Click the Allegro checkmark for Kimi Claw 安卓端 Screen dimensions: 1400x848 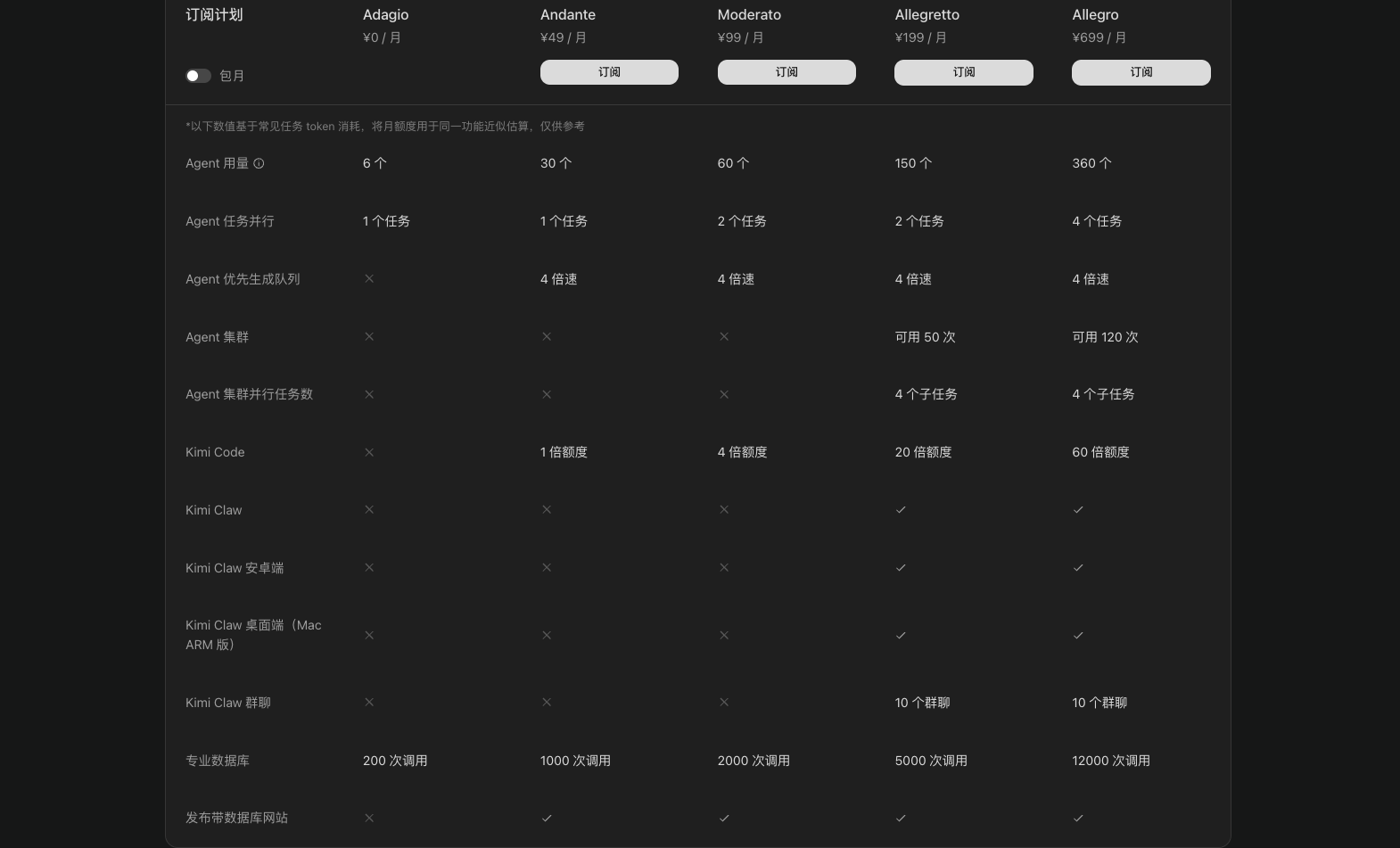click(1078, 568)
